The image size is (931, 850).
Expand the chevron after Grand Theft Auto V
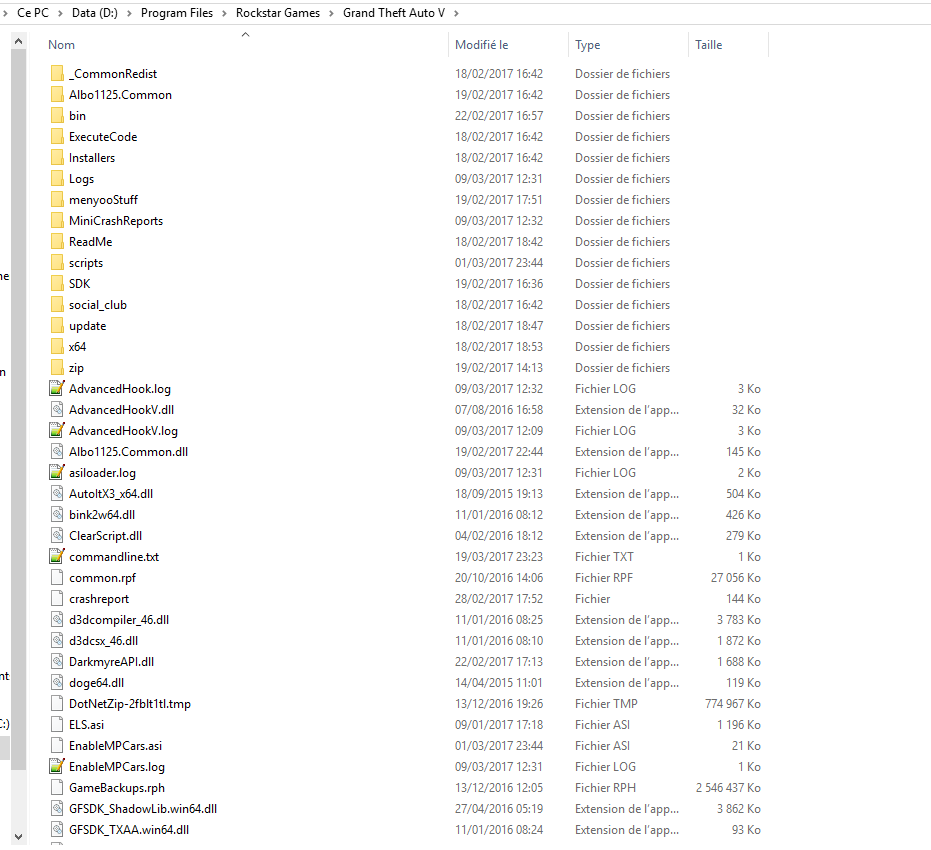click(456, 13)
